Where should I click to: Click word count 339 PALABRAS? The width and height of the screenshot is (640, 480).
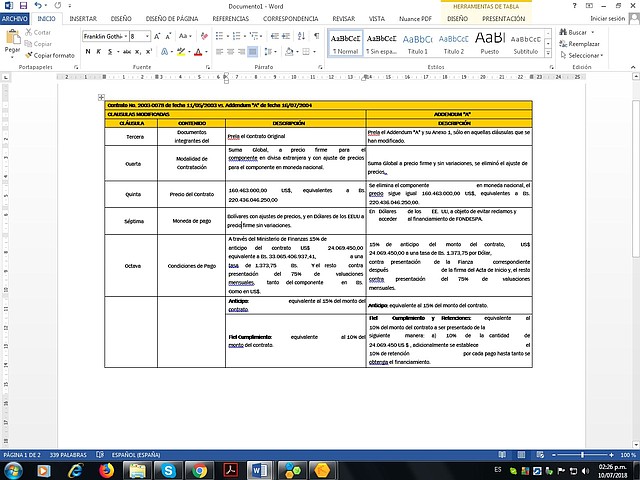coord(68,455)
